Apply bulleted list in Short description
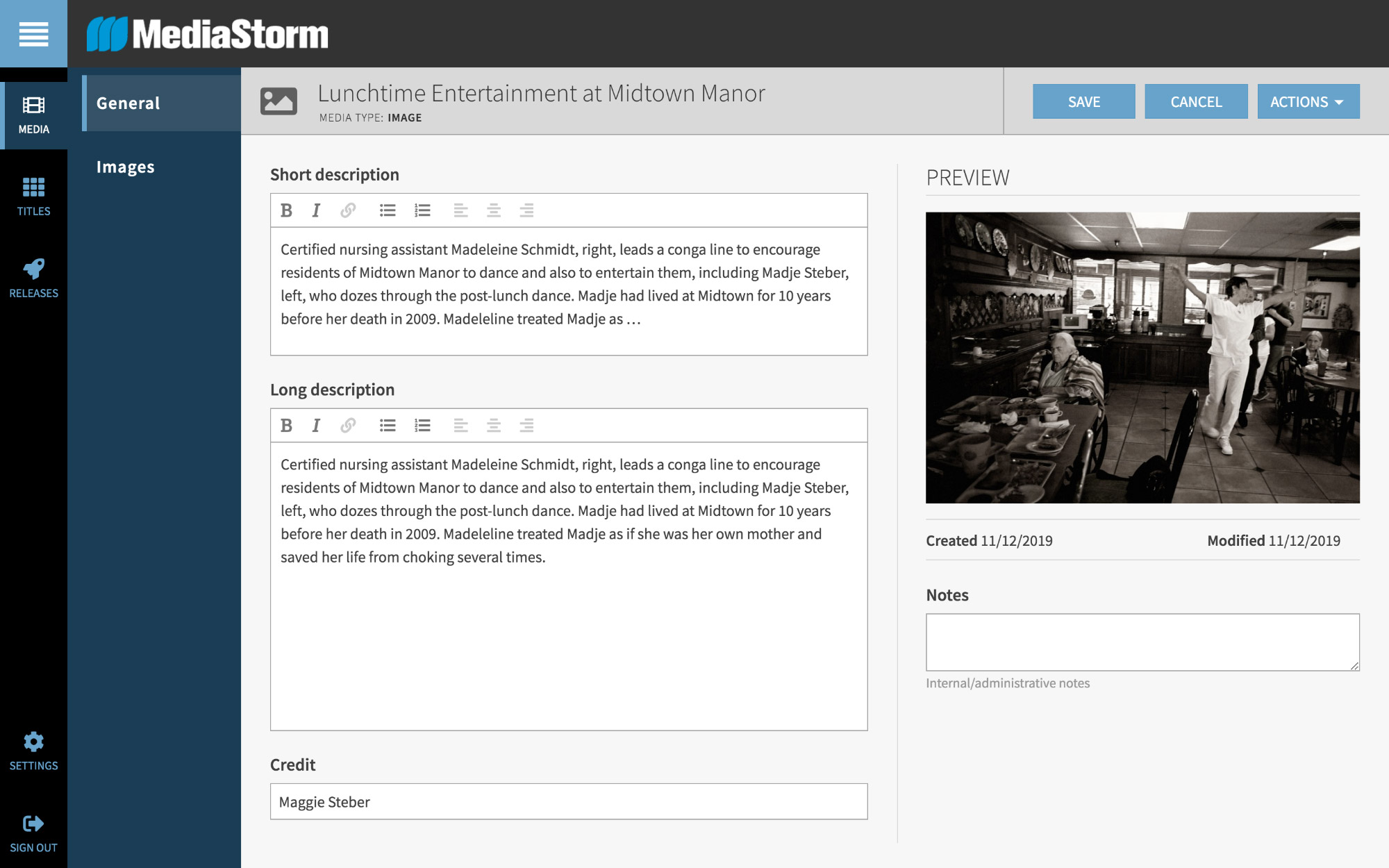Viewport: 1389px width, 868px height. point(388,210)
